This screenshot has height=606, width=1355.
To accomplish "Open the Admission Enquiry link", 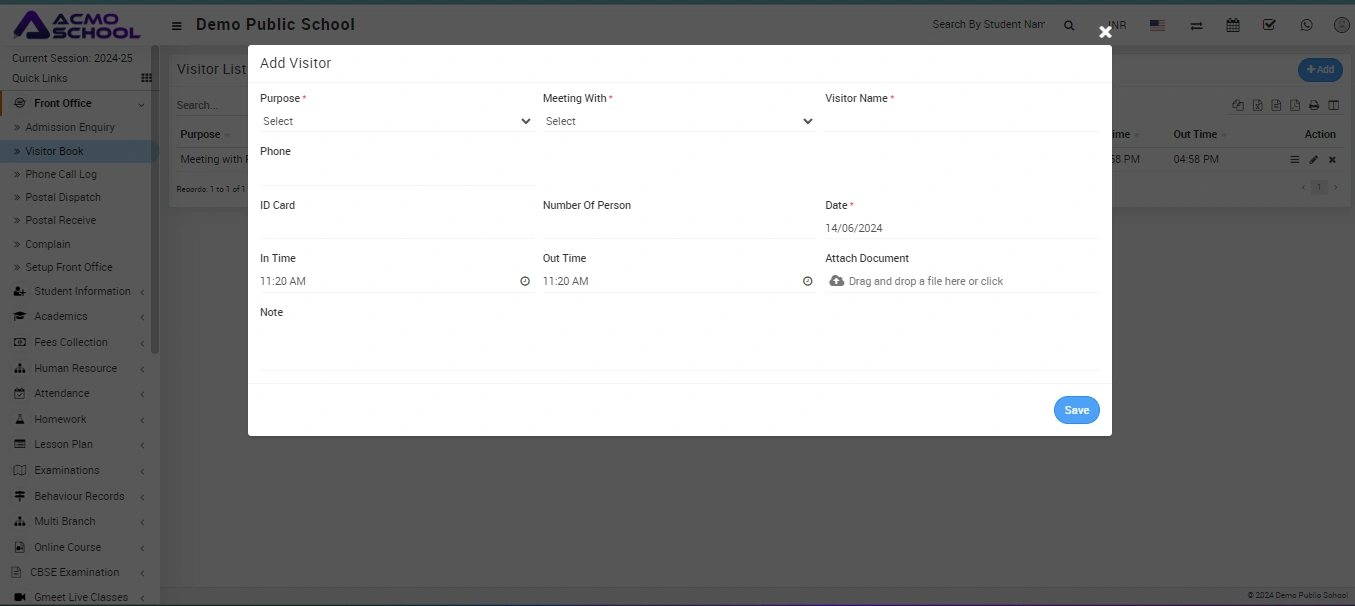I will pyautogui.click(x=70, y=127).
